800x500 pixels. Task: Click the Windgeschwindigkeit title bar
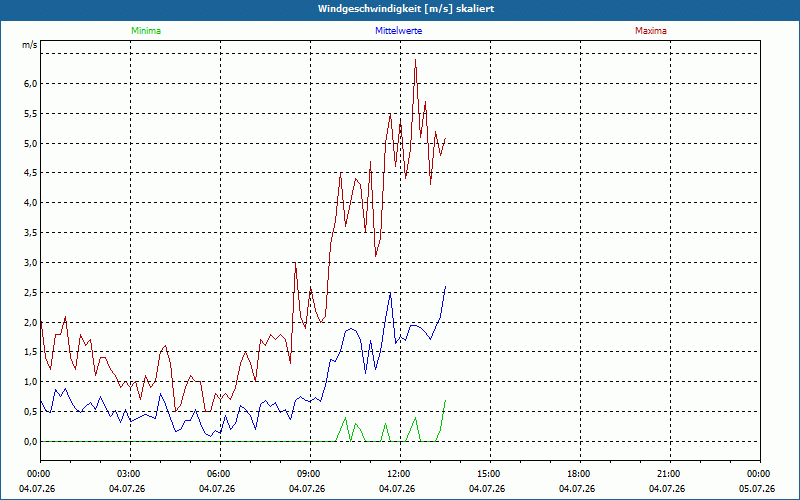click(400, 10)
